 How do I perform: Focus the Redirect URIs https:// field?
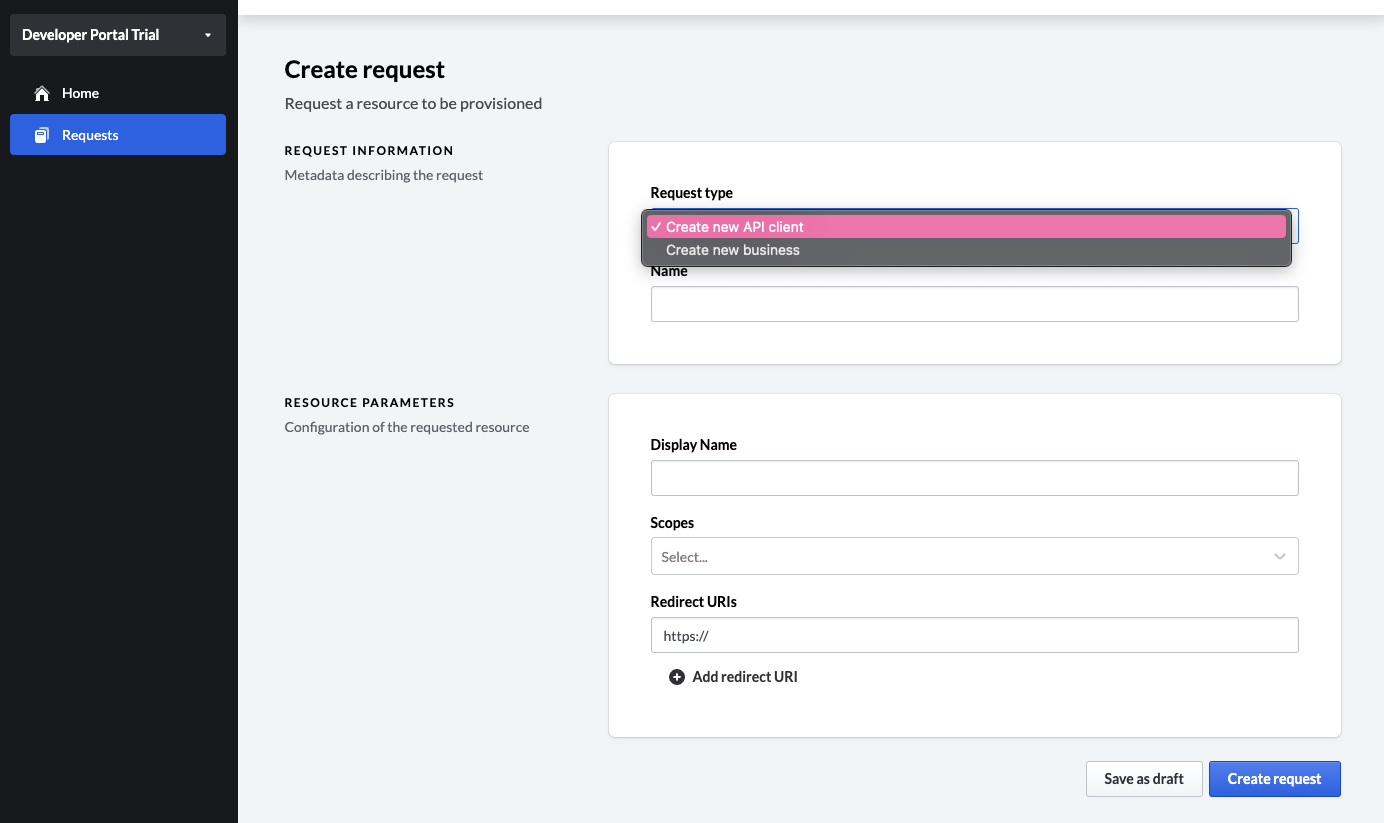(974, 635)
